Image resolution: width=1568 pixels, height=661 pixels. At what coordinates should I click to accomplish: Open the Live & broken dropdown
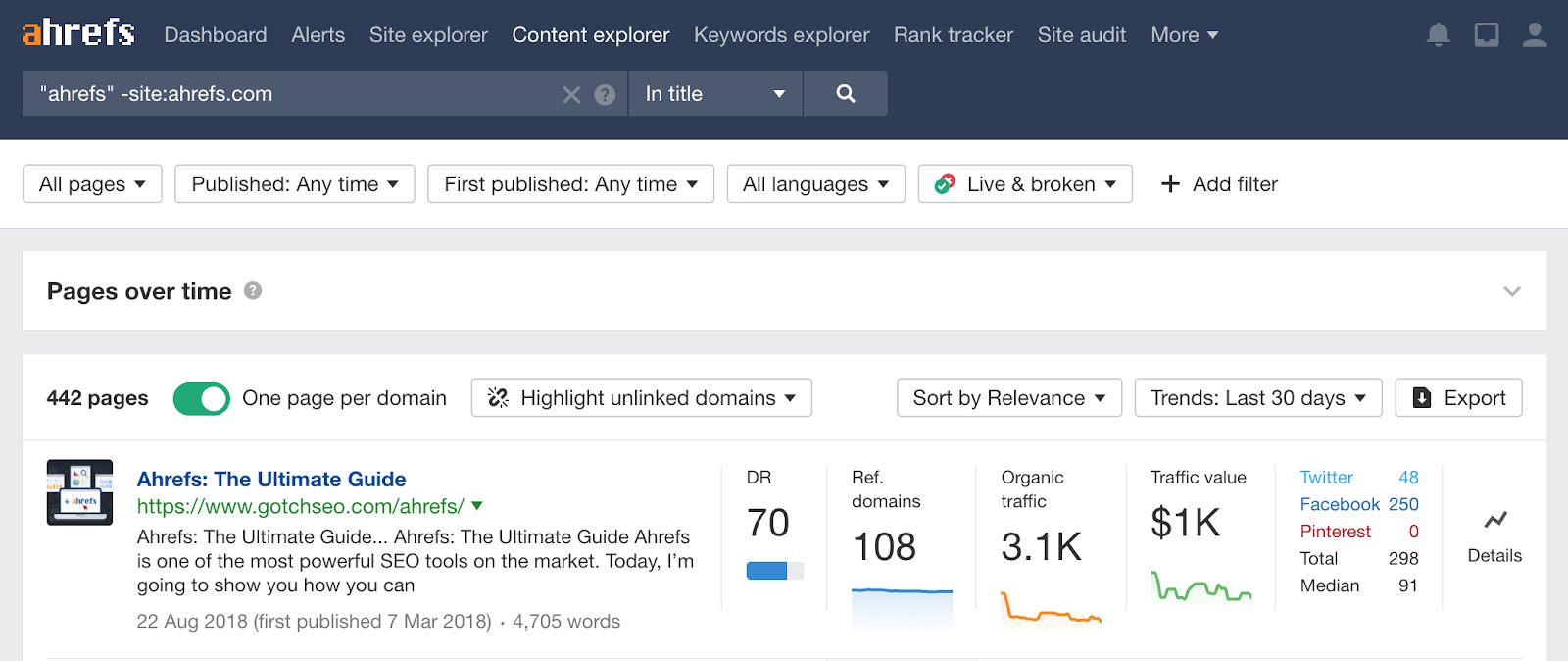pyautogui.click(x=1025, y=183)
